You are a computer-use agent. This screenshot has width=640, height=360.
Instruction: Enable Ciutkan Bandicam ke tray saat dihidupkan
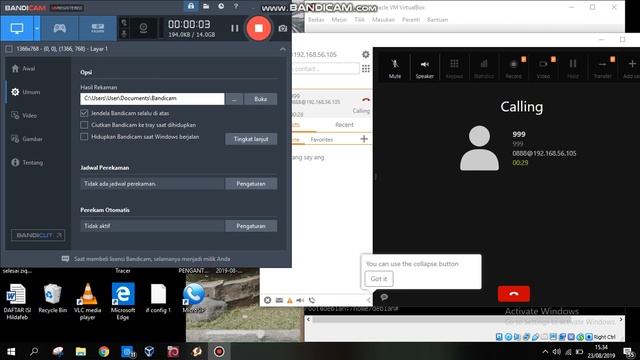coord(84,125)
